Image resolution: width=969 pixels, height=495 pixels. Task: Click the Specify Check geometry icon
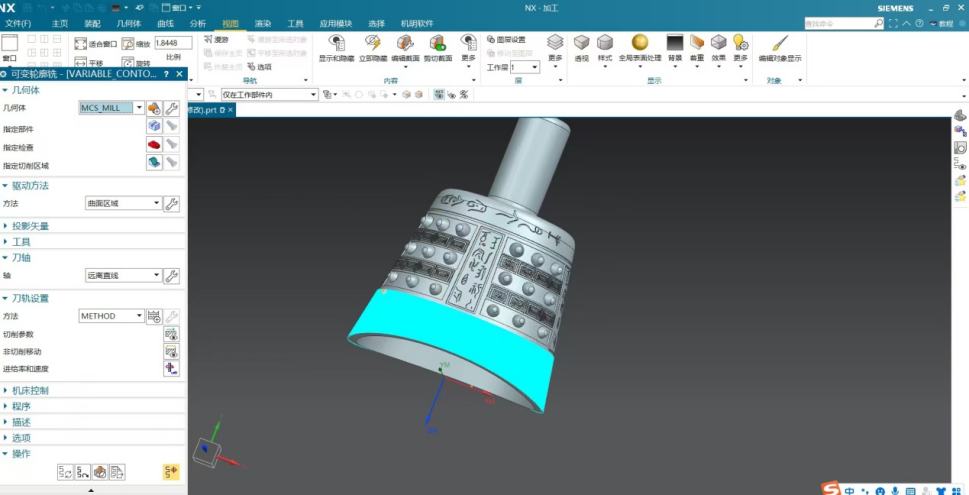click(x=154, y=144)
